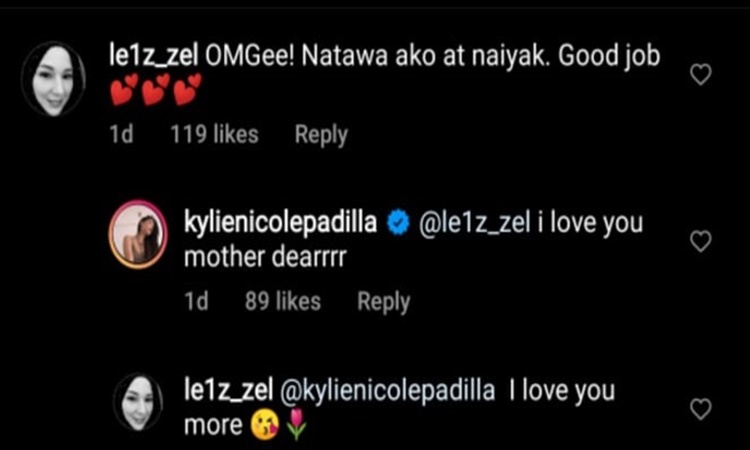Open le1z_zel username on 'OMGee' comment
Image resolution: width=750 pixels, height=450 pixels.
coord(153,57)
